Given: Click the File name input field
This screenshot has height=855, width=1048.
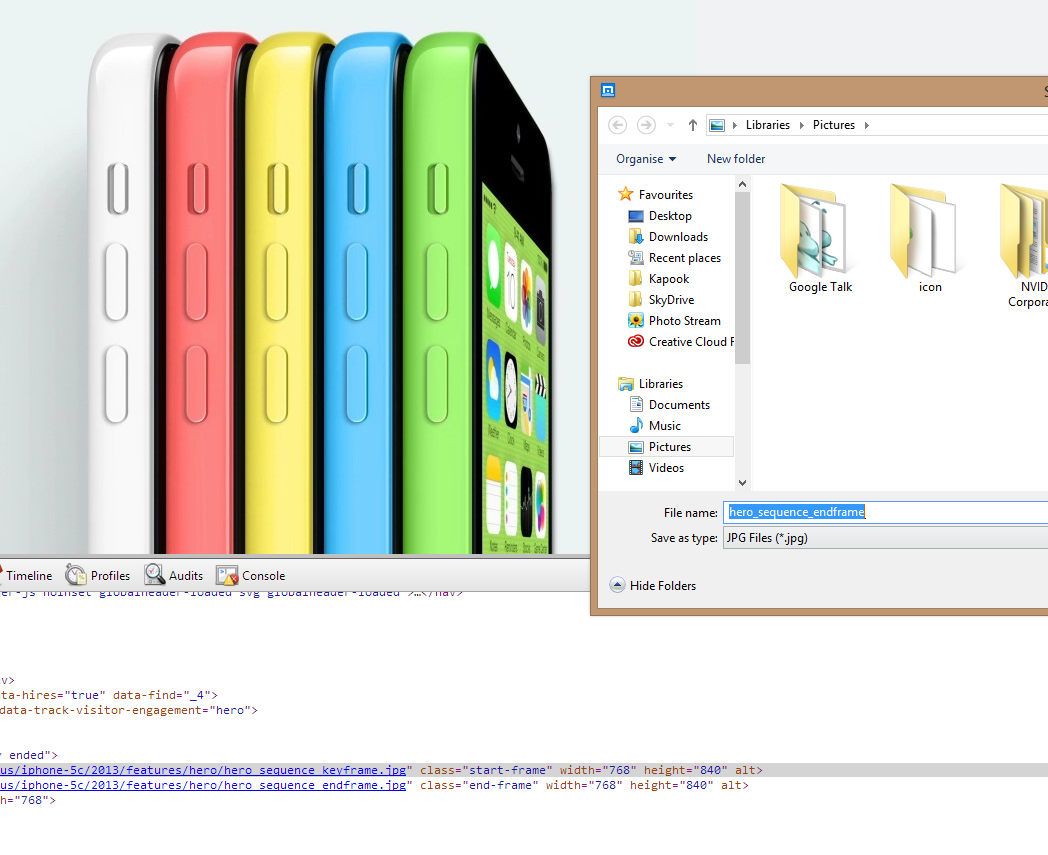Looking at the screenshot, I should pos(885,512).
